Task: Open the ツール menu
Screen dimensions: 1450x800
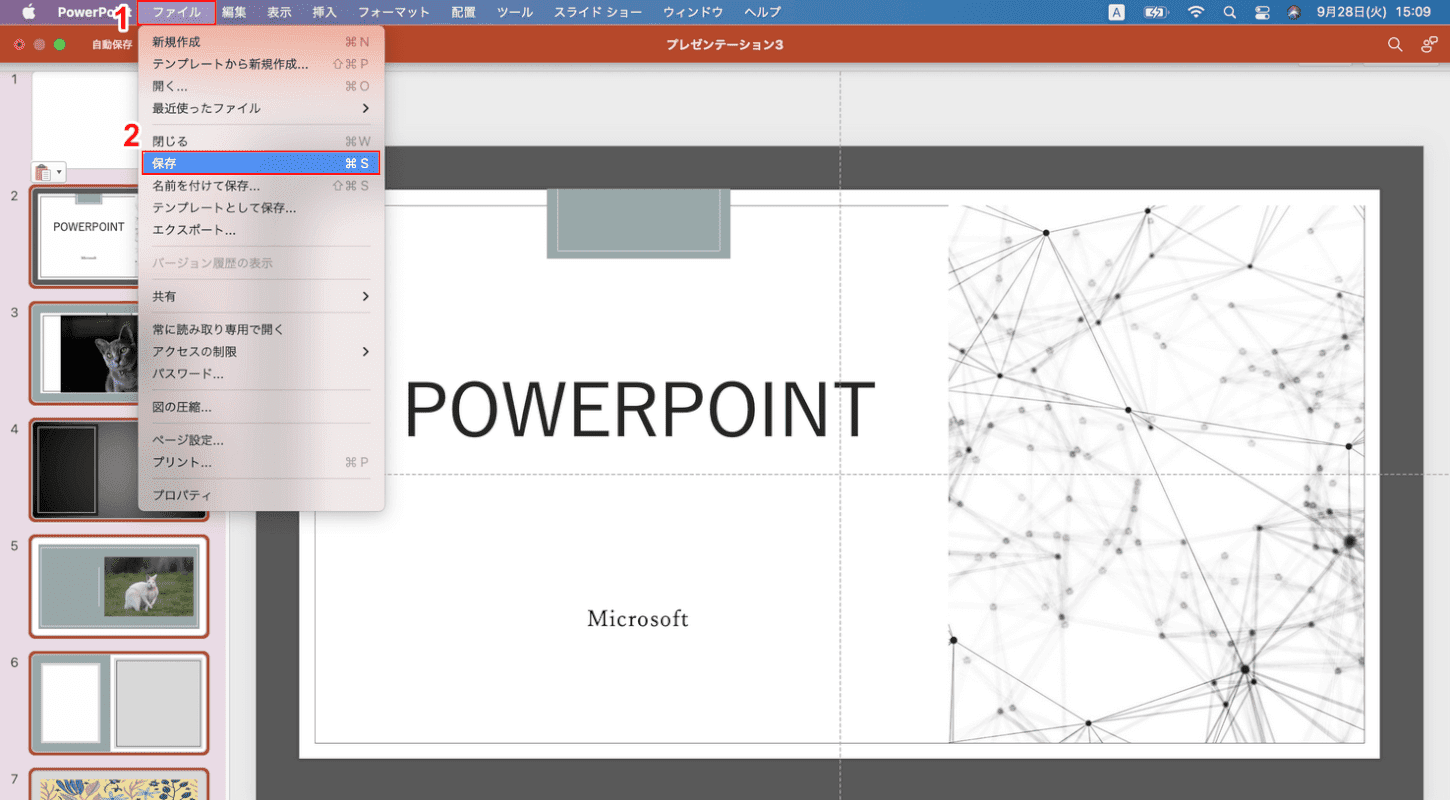Action: [x=515, y=12]
